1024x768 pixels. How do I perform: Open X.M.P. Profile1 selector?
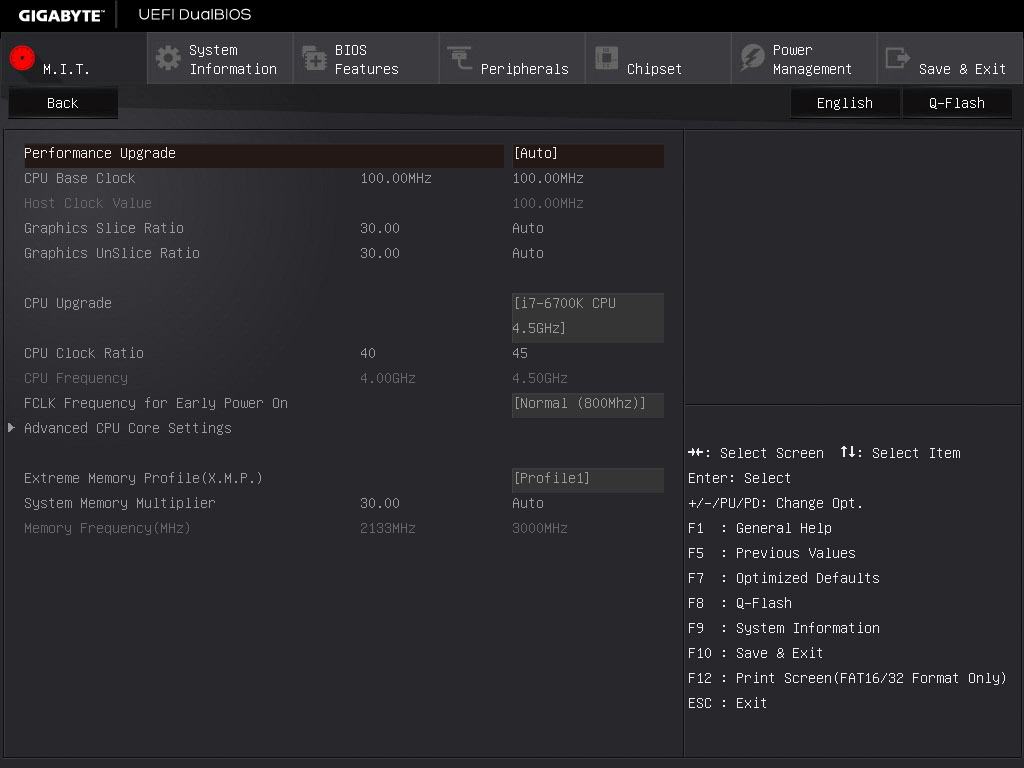[x=588, y=479]
